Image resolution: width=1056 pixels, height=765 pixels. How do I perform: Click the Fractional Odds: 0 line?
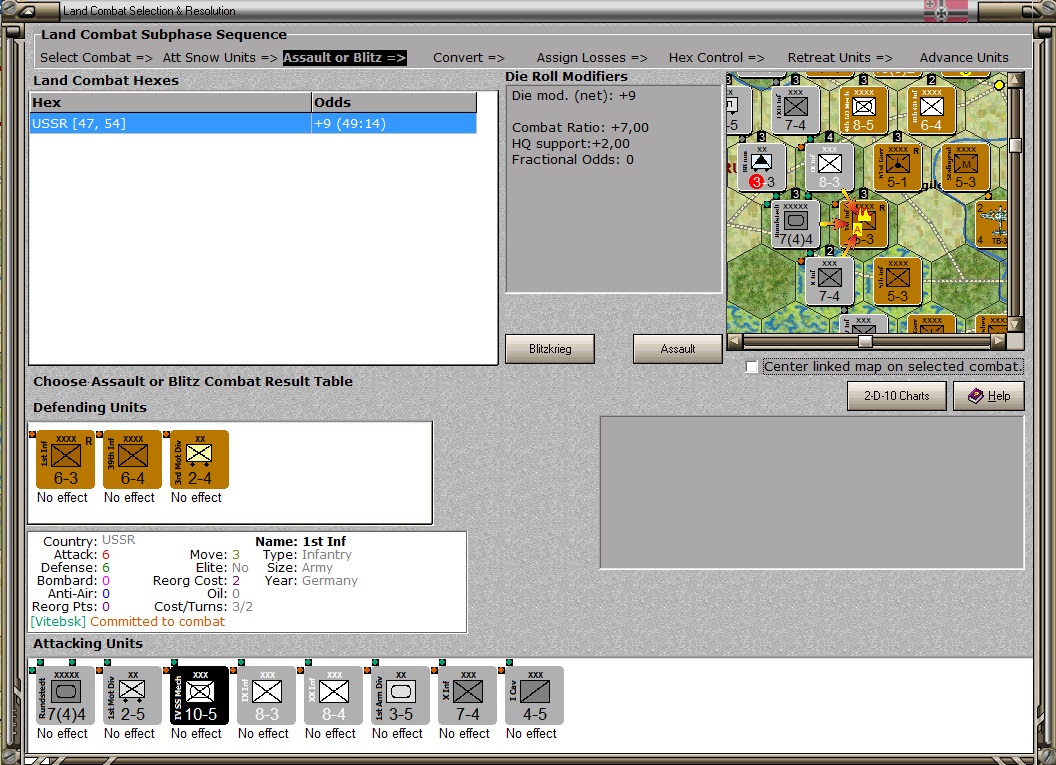[572, 160]
